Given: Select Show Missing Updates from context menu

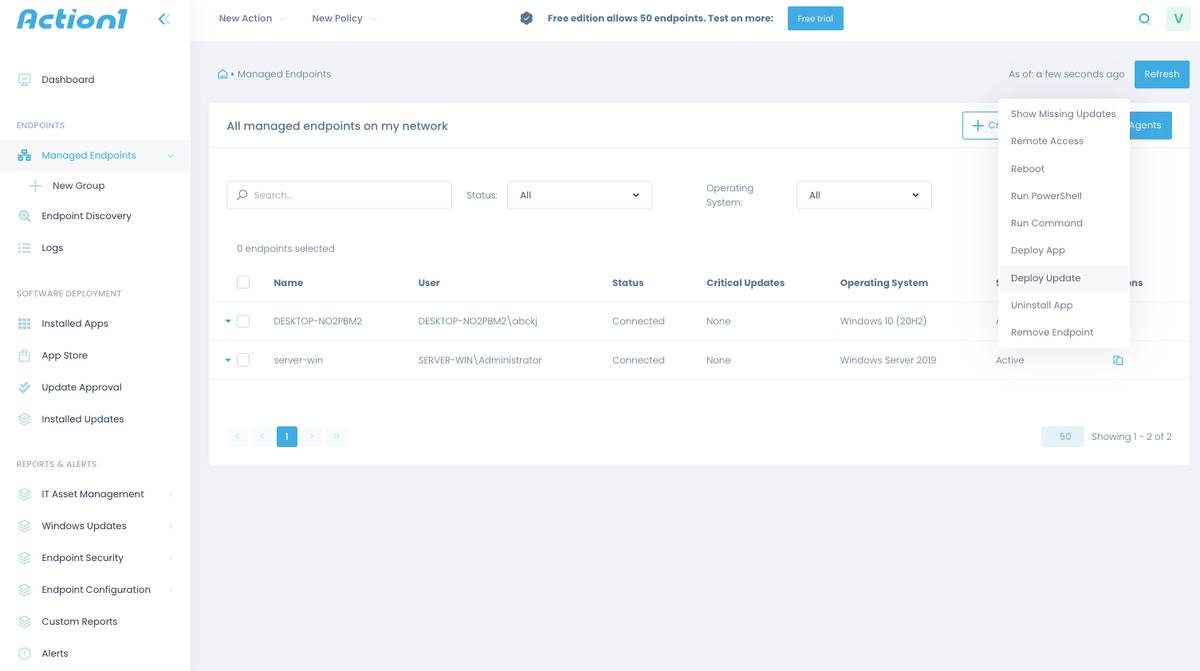Looking at the screenshot, I should [1063, 114].
